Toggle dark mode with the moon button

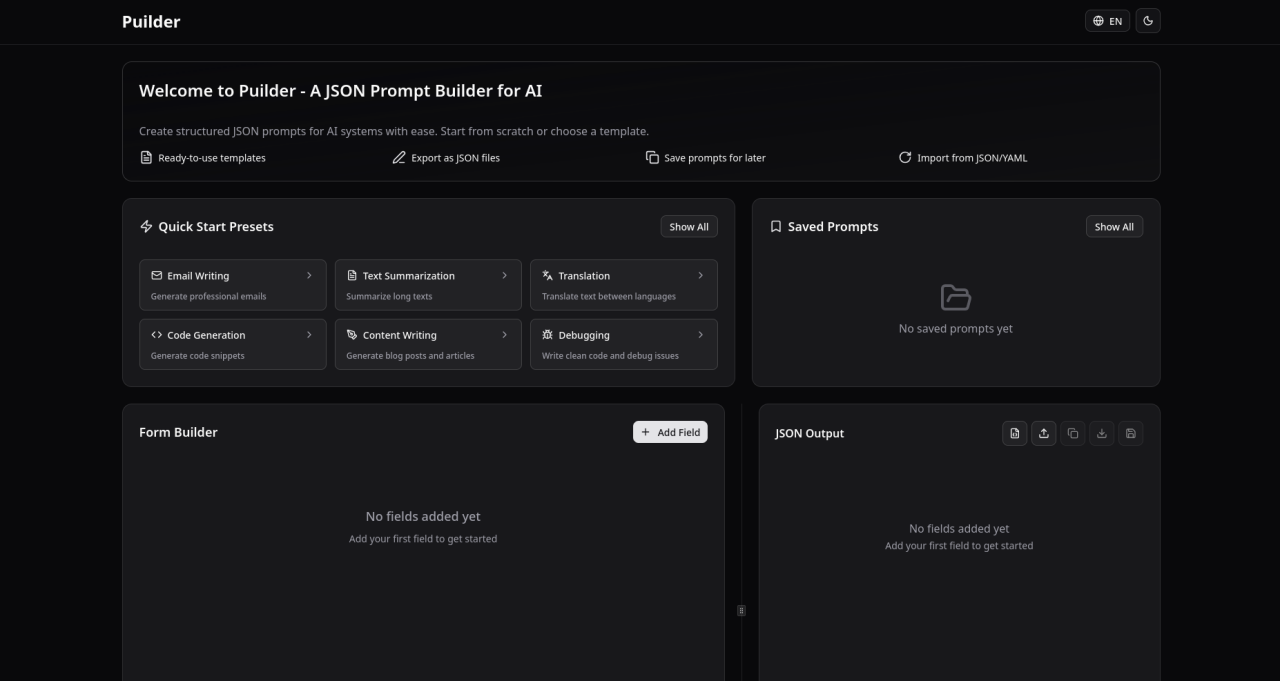(1148, 21)
